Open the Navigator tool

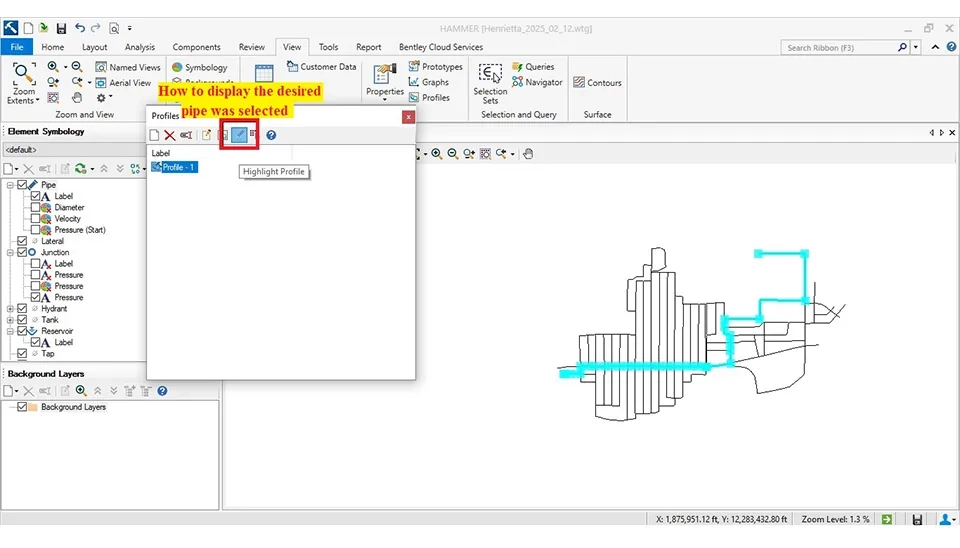pos(537,82)
